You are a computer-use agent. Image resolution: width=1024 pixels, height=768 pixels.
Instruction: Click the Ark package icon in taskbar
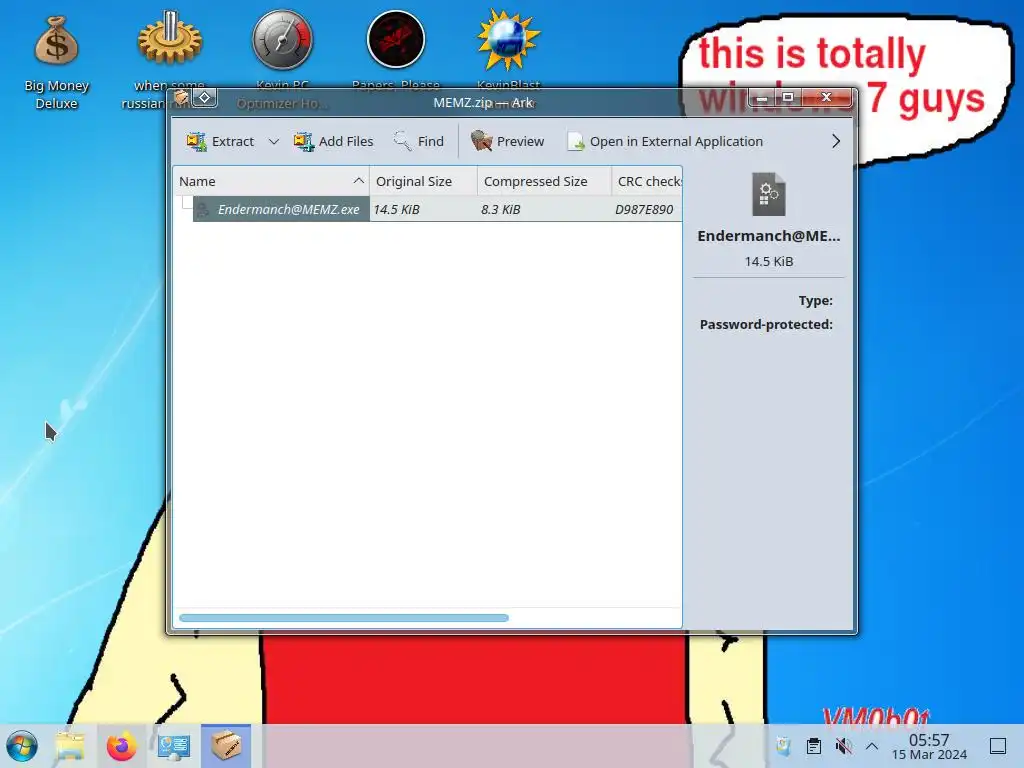(226, 746)
